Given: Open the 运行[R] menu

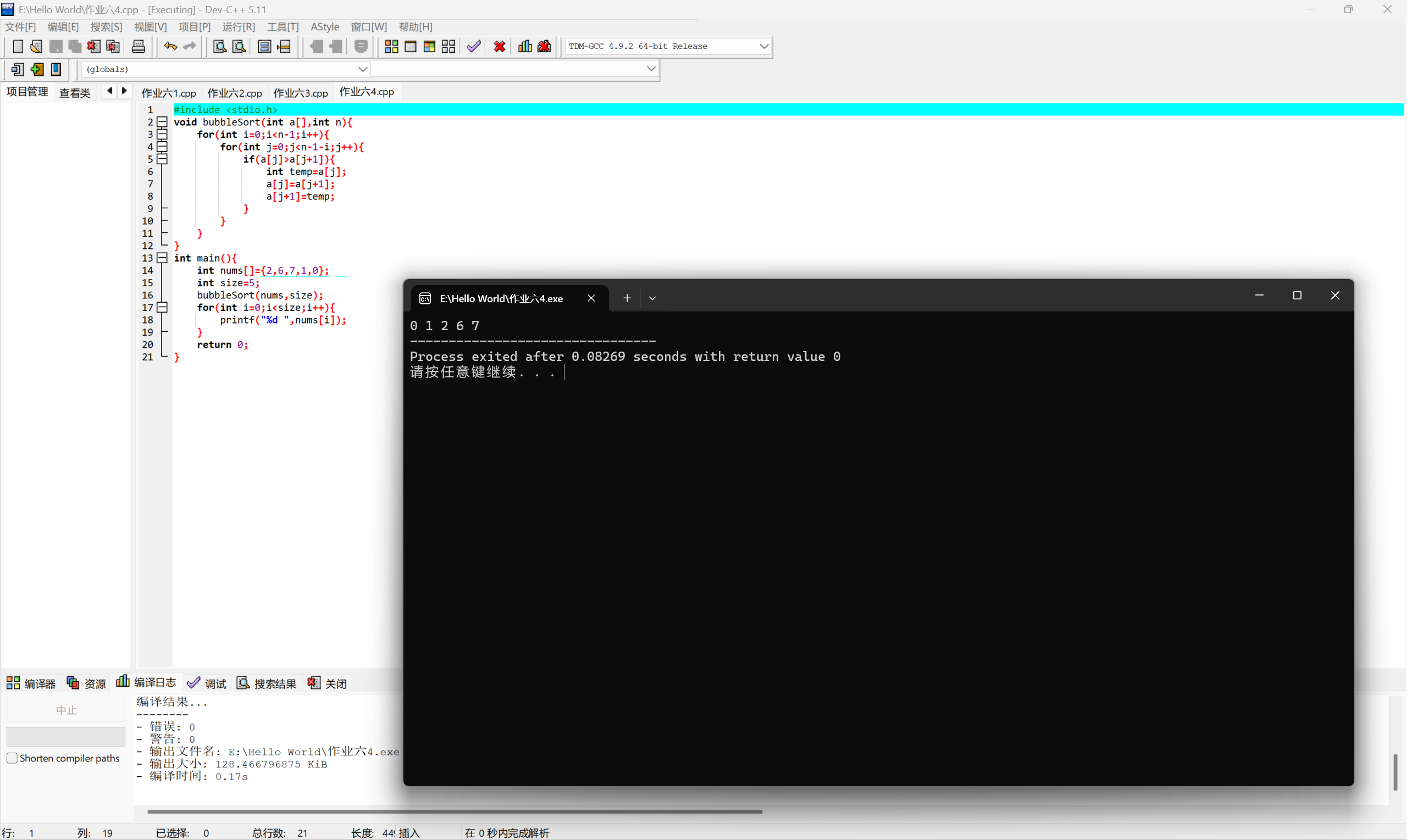Looking at the screenshot, I should [x=239, y=26].
